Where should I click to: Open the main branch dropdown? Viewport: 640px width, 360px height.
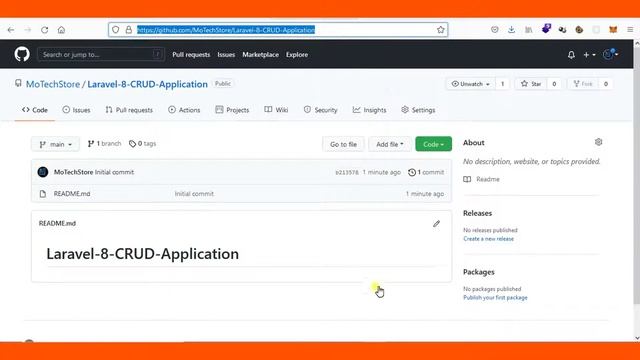coord(56,144)
